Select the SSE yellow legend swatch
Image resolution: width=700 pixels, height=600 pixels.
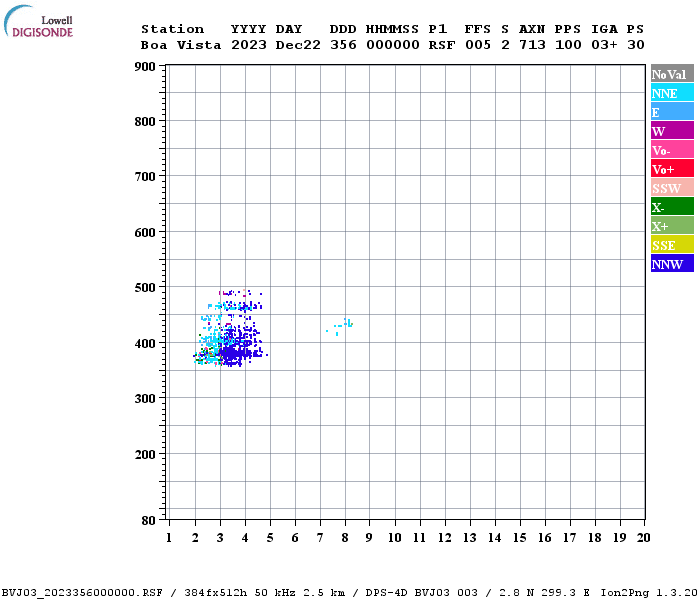[x=672, y=244]
